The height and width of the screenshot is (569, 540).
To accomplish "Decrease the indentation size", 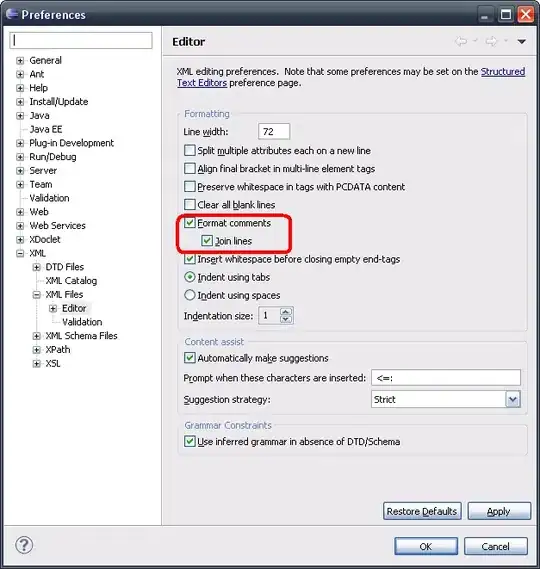I will (286, 319).
